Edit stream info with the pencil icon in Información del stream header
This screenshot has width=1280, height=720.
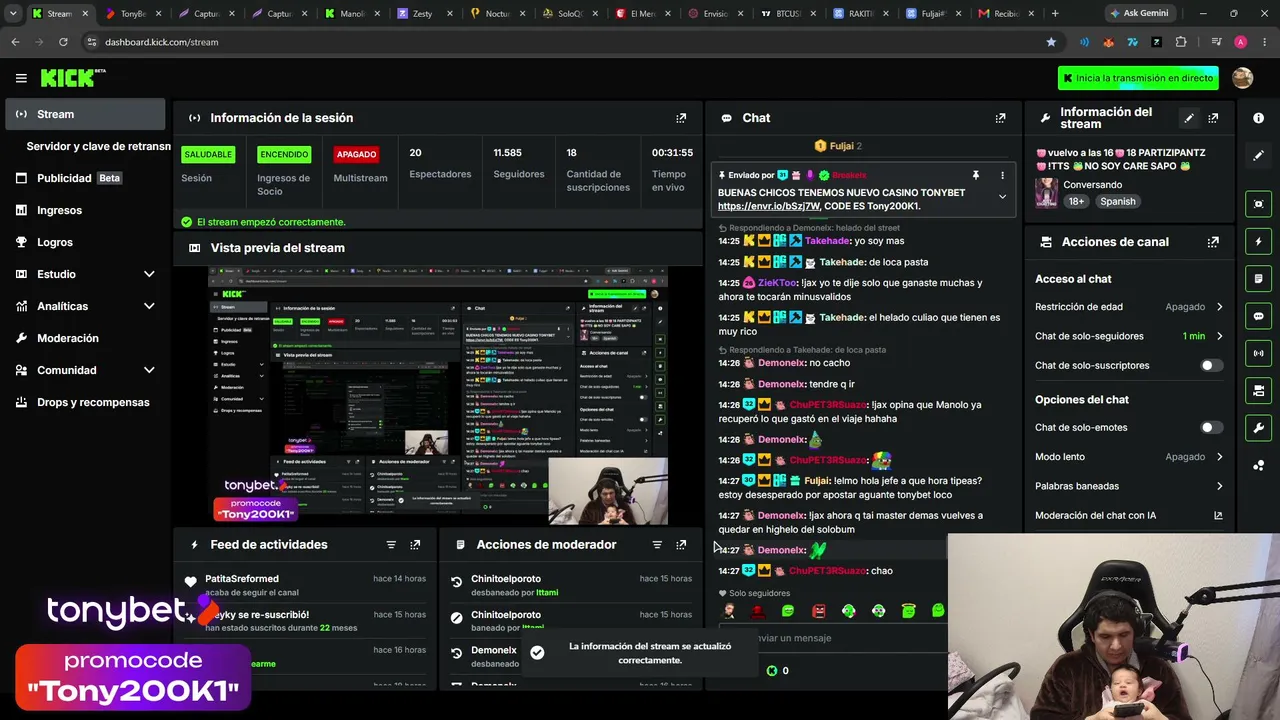click(1189, 118)
